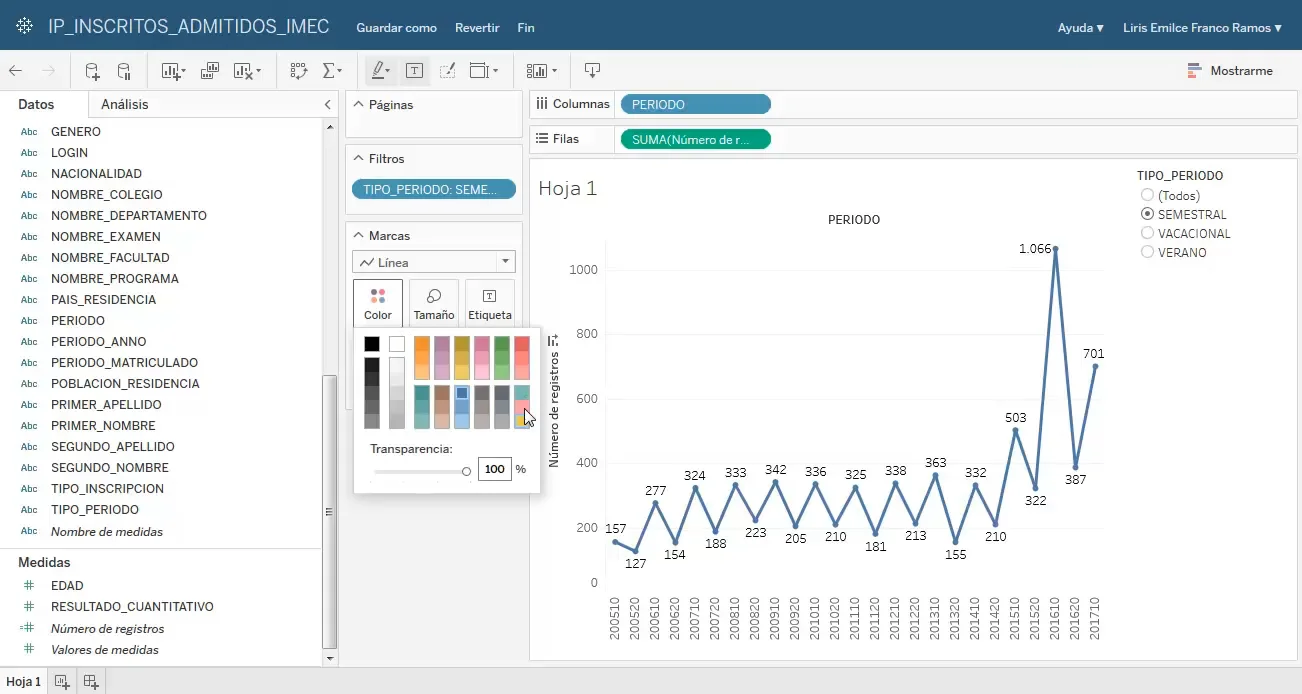Select the SEMESTRAL radio option

1147,214
